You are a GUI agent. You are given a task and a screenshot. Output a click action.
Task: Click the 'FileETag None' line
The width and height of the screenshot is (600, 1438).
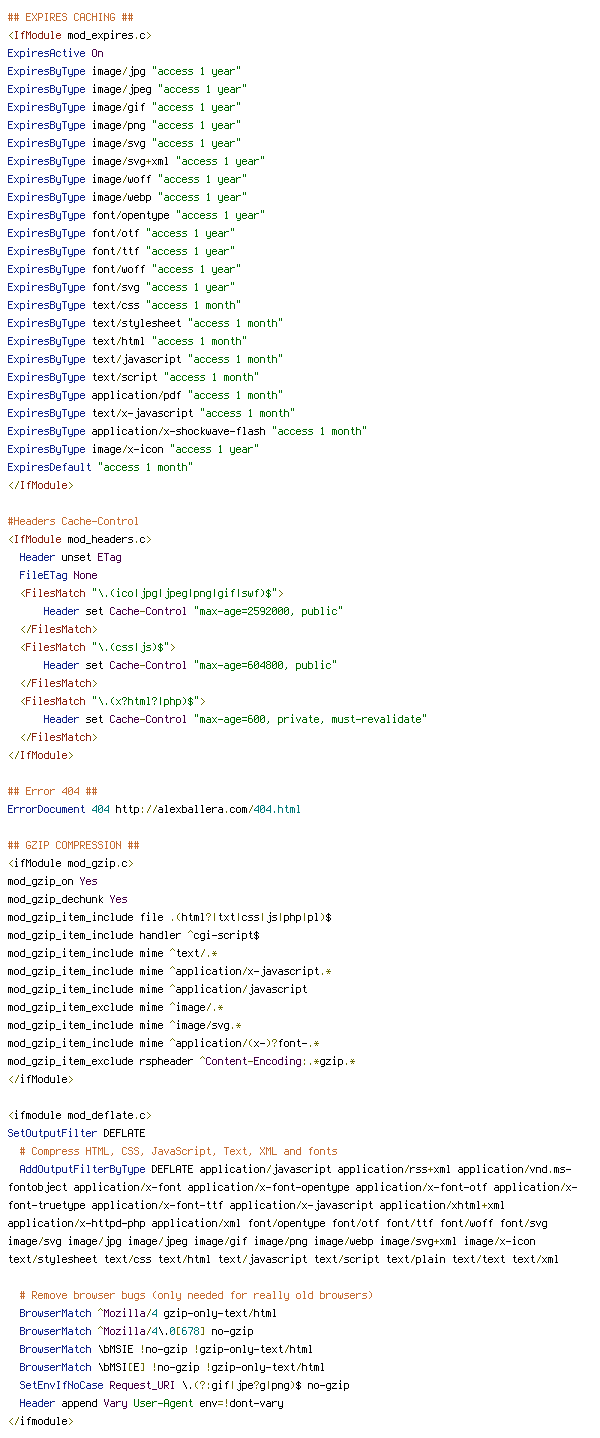pos(58,575)
